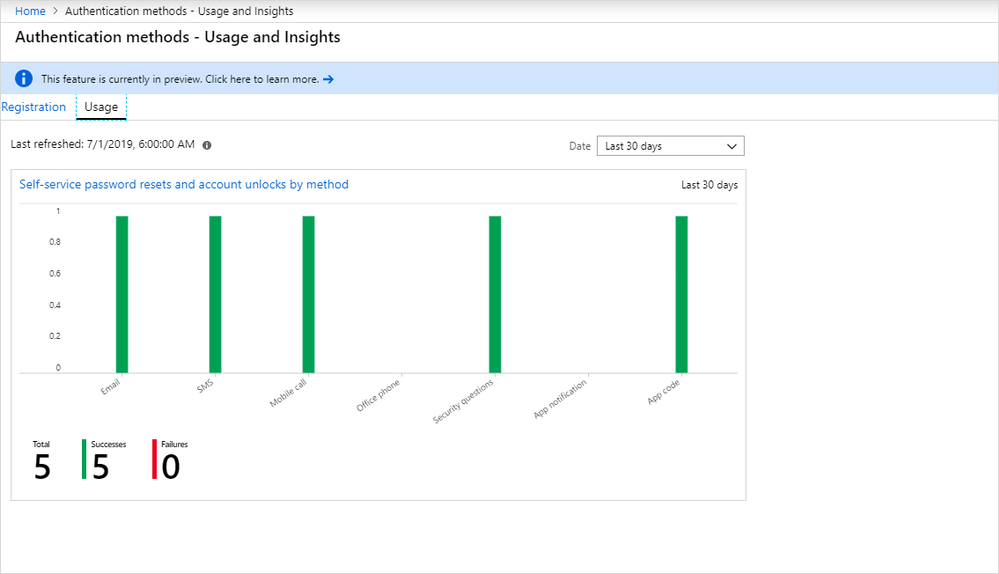Go to Home in the breadcrumb
This screenshot has height=574, width=999.
30,11
